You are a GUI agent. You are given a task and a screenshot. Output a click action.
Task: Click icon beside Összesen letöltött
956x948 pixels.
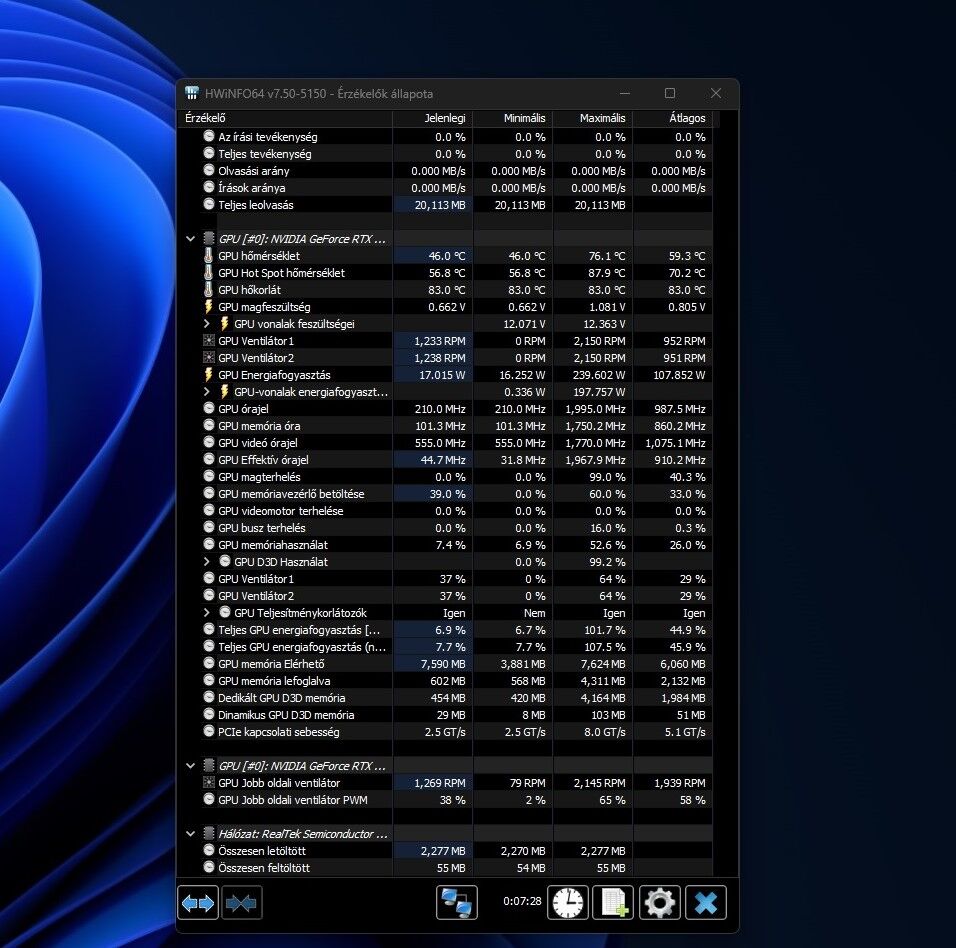tap(209, 850)
